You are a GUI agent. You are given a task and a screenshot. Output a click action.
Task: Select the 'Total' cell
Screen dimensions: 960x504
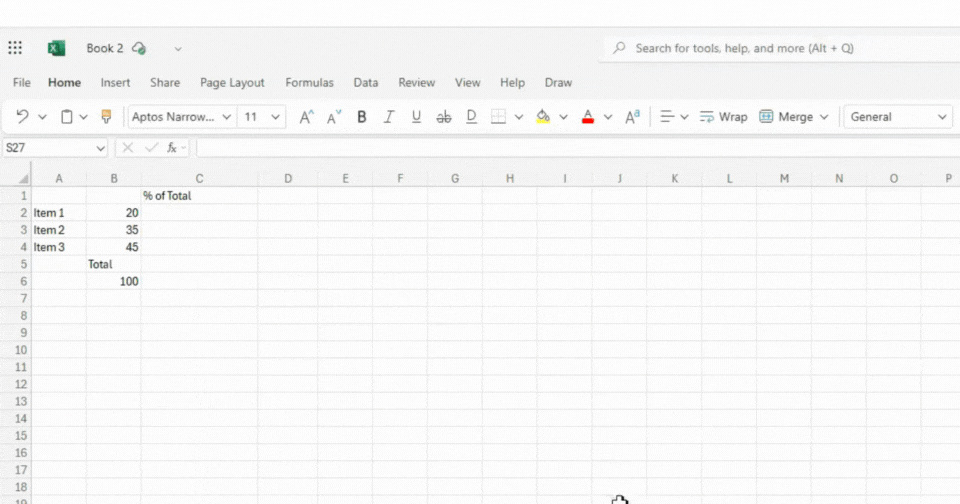coord(114,264)
